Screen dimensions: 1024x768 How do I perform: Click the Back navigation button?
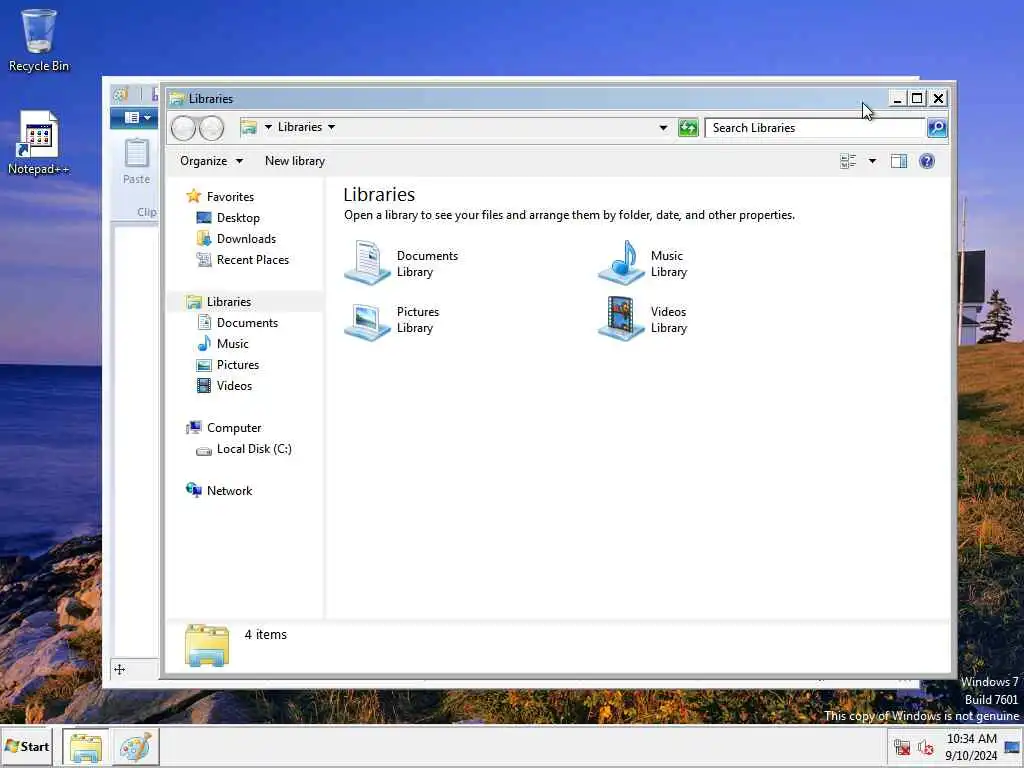pyautogui.click(x=184, y=128)
